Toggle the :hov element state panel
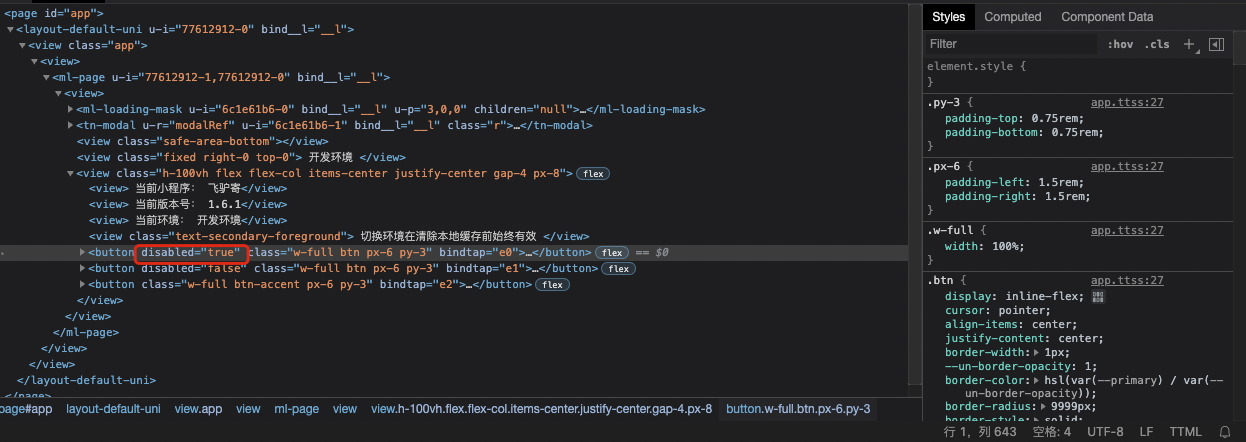This screenshot has width=1246, height=442. 1120,44
